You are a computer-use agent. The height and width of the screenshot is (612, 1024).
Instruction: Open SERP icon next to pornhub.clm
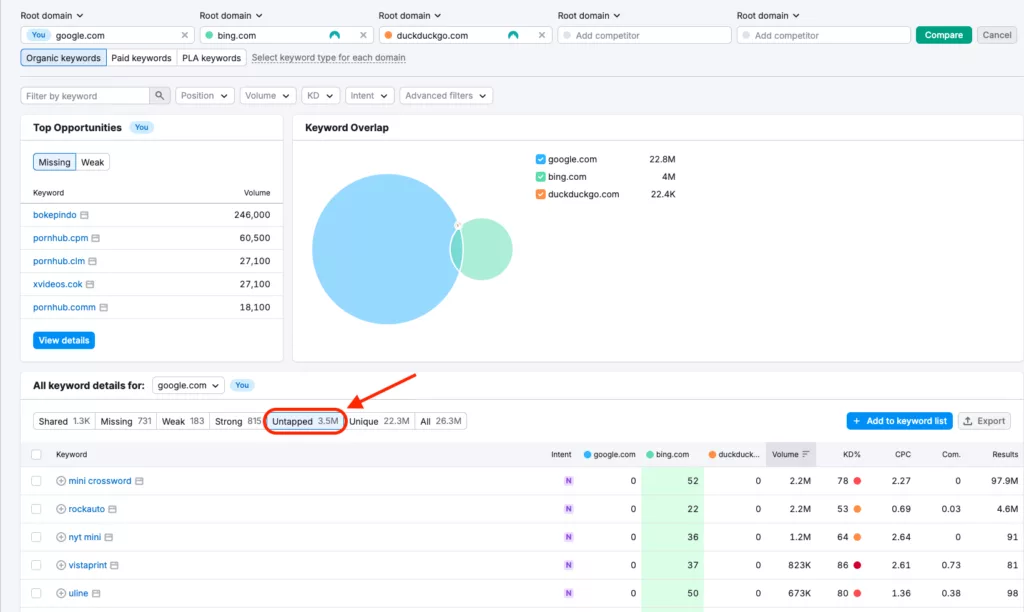point(92,261)
